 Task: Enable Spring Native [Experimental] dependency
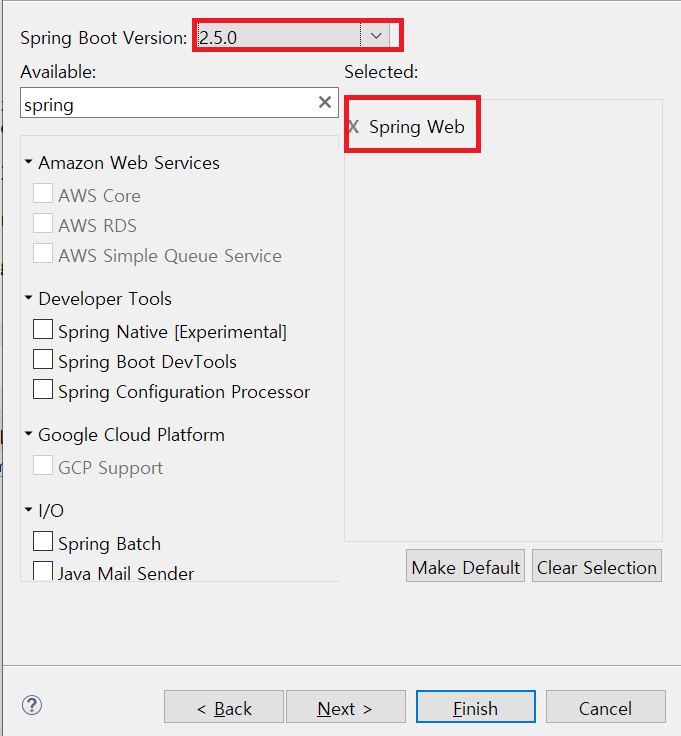(x=43, y=330)
